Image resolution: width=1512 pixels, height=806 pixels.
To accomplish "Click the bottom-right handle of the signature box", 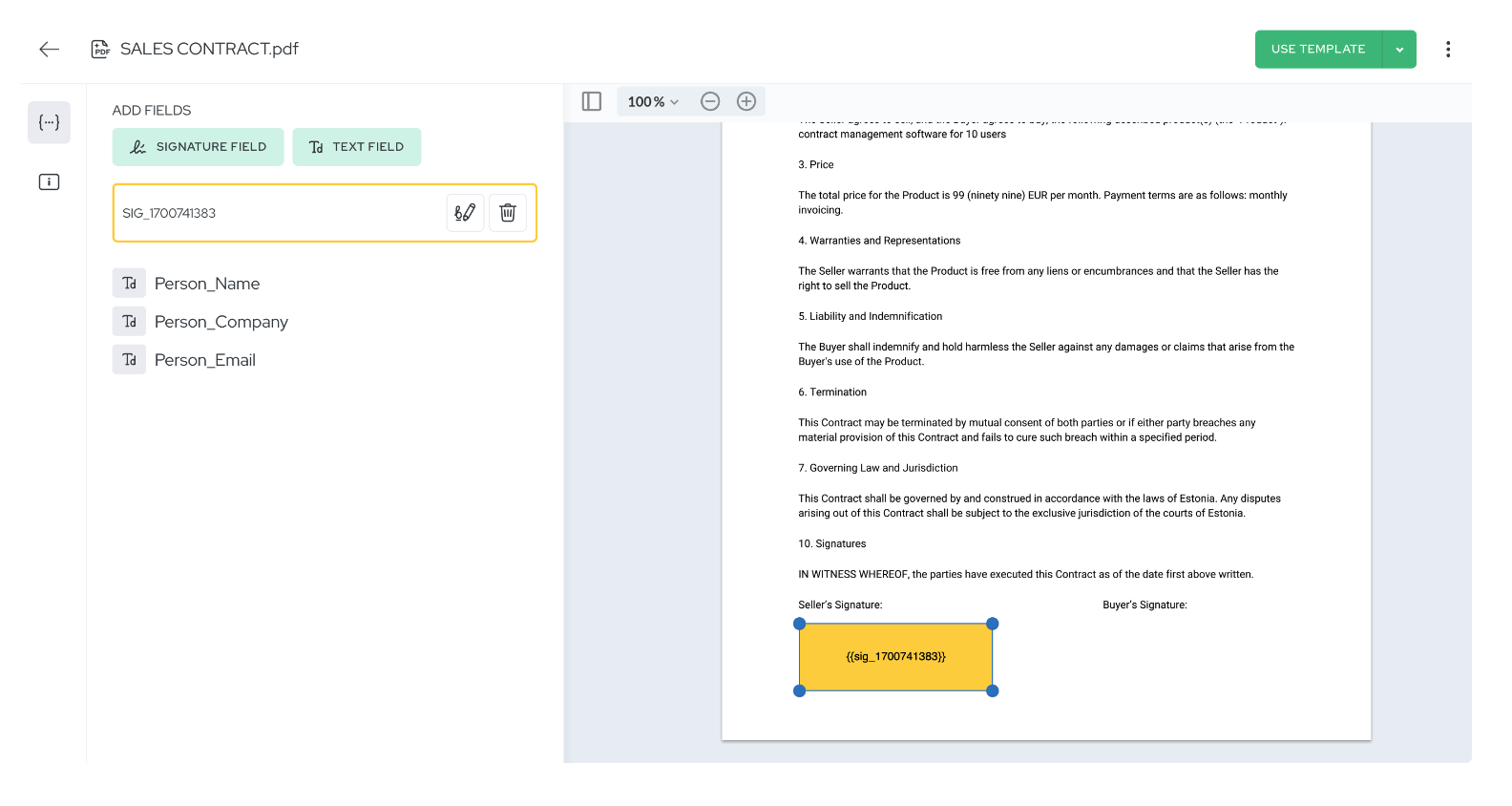I will tap(993, 690).
